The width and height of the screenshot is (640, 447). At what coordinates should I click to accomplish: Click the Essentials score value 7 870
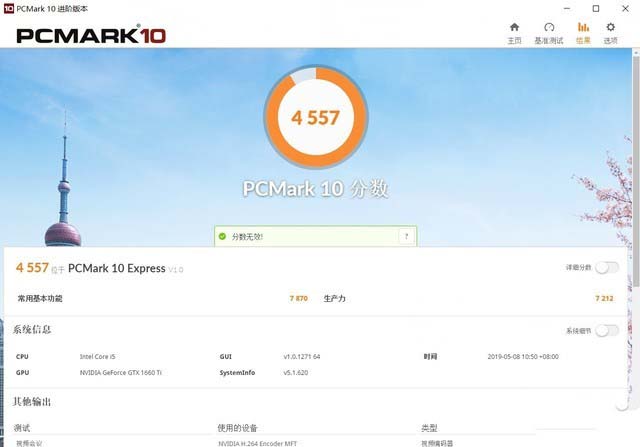(298, 298)
